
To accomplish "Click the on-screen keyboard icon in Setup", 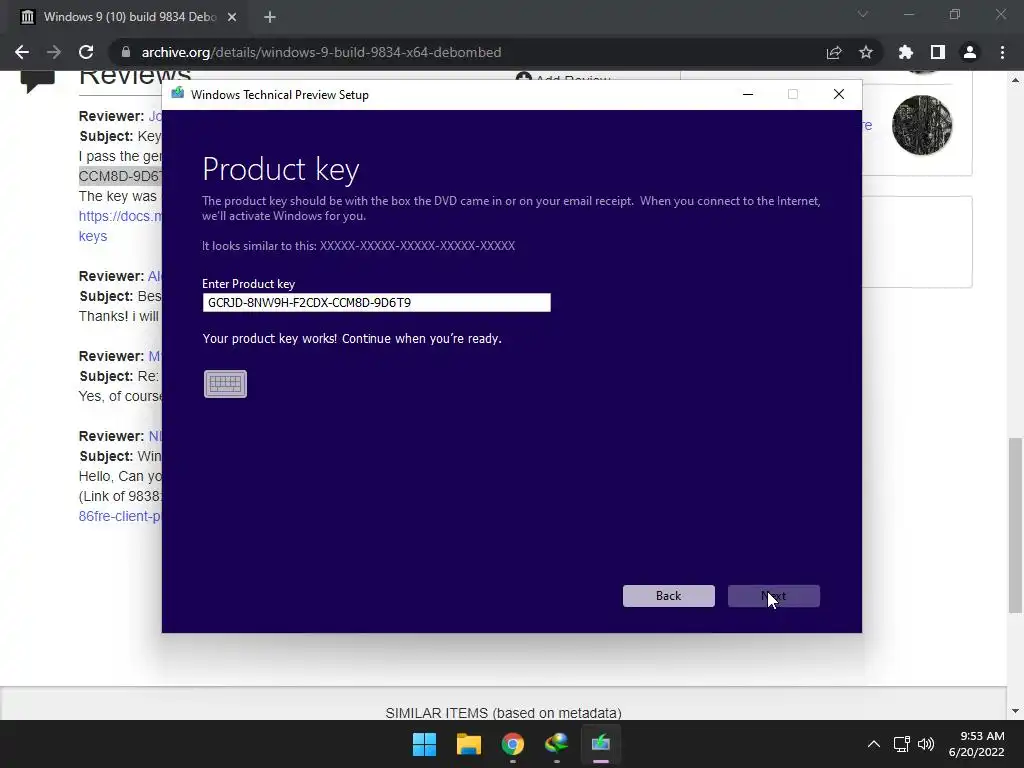I will click(225, 384).
